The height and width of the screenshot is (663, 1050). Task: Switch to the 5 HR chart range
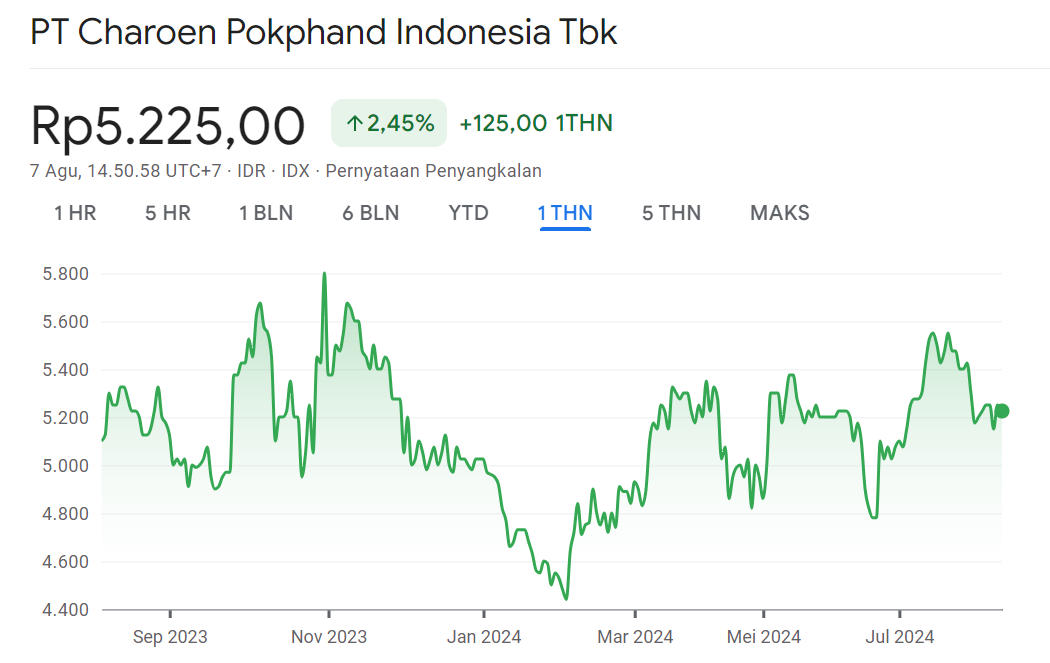point(166,212)
